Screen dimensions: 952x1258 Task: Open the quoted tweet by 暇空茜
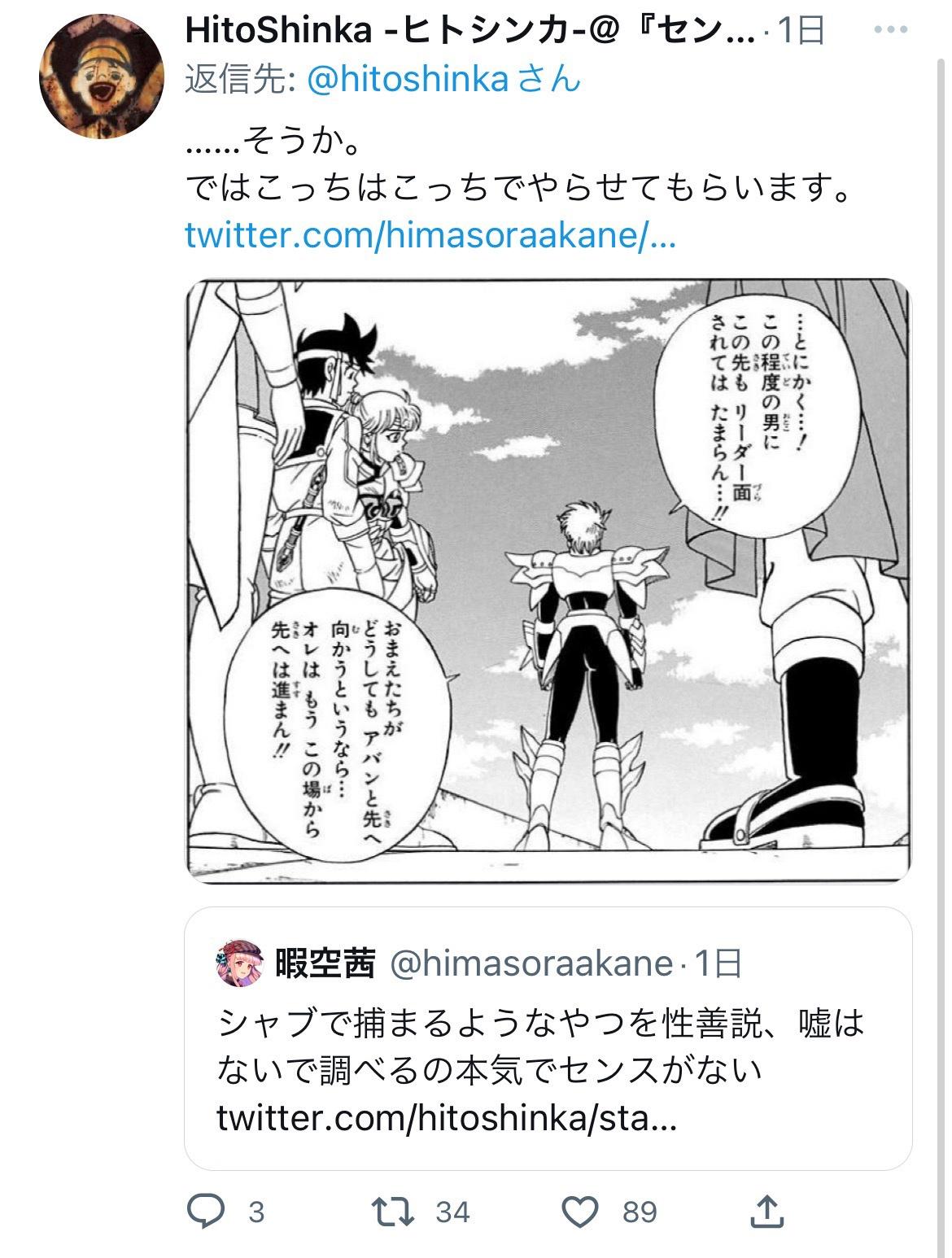(548, 1038)
